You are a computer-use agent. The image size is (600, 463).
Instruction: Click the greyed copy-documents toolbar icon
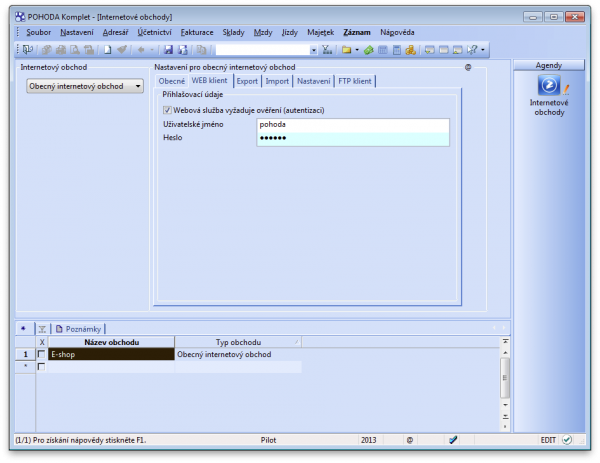tap(46, 50)
